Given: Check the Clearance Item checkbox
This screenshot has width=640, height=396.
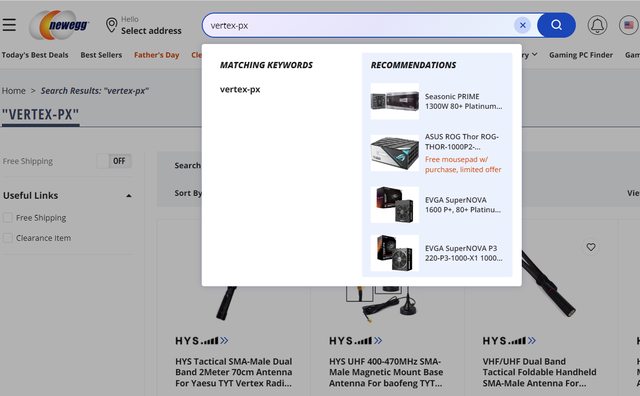Looking at the screenshot, I should [x=8, y=238].
